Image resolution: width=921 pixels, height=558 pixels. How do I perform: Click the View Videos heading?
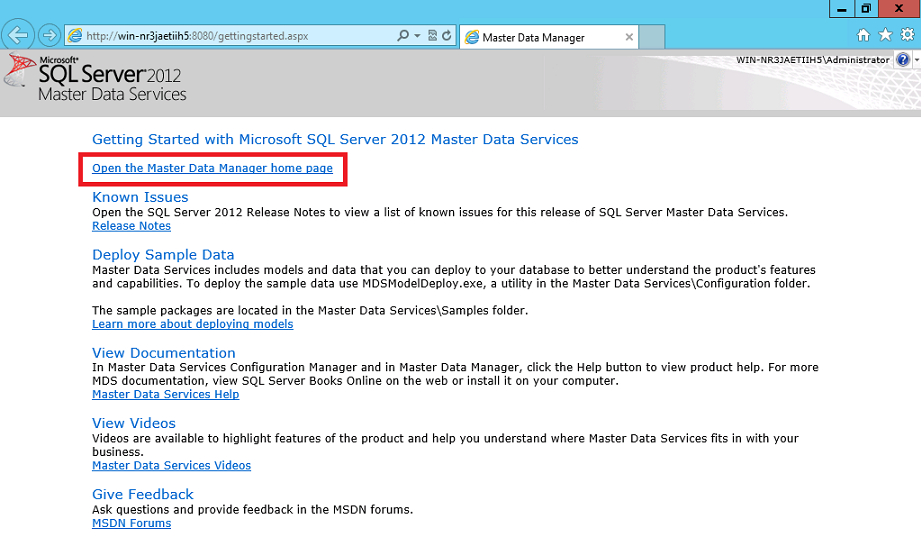[133, 423]
